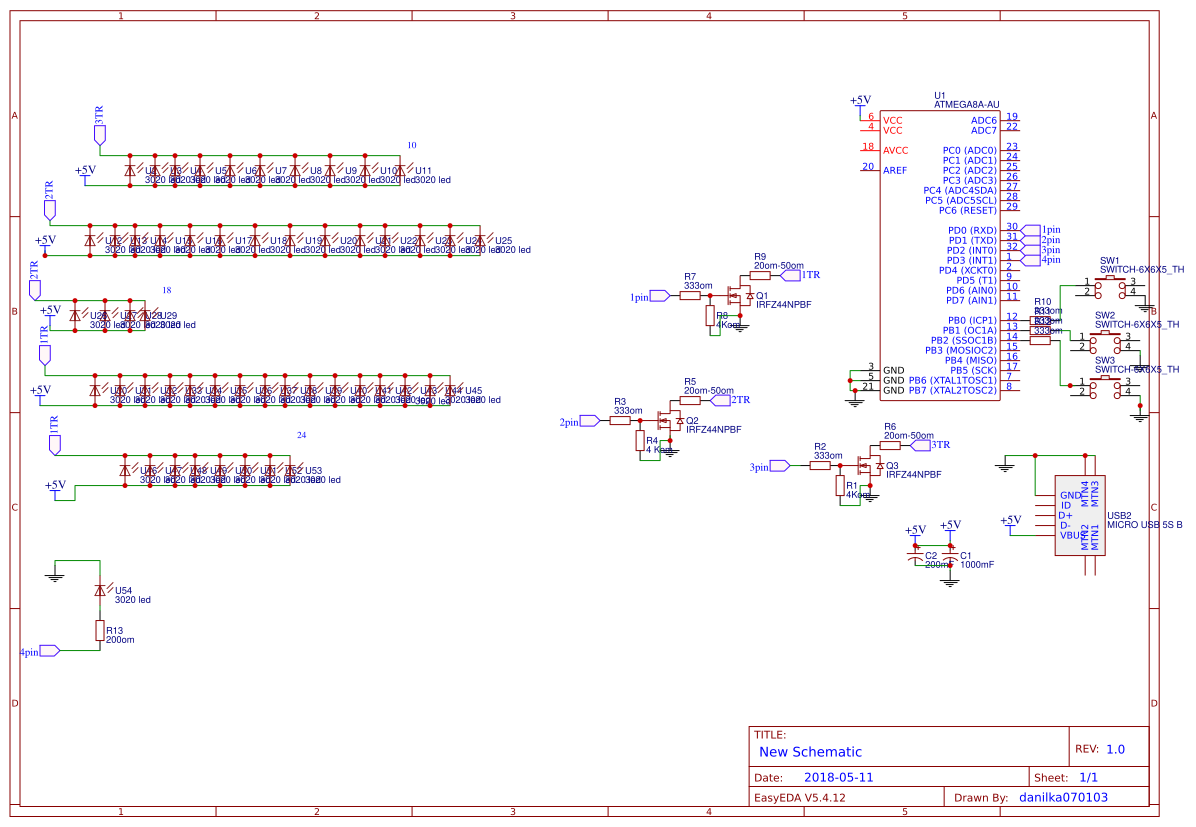This screenshot has width=1196, height=827.
Task: Click capacitor C1 labeled 1000mF
Action: (950, 555)
